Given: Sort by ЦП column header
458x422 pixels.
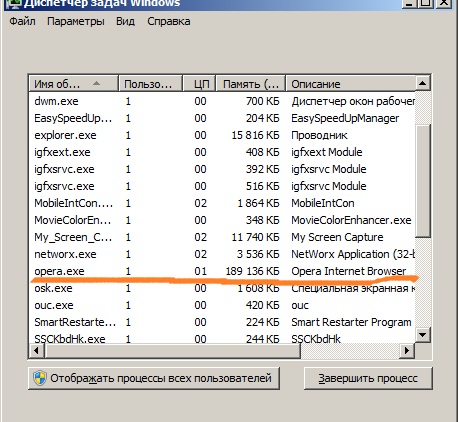Looking at the screenshot, I should [199, 84].
